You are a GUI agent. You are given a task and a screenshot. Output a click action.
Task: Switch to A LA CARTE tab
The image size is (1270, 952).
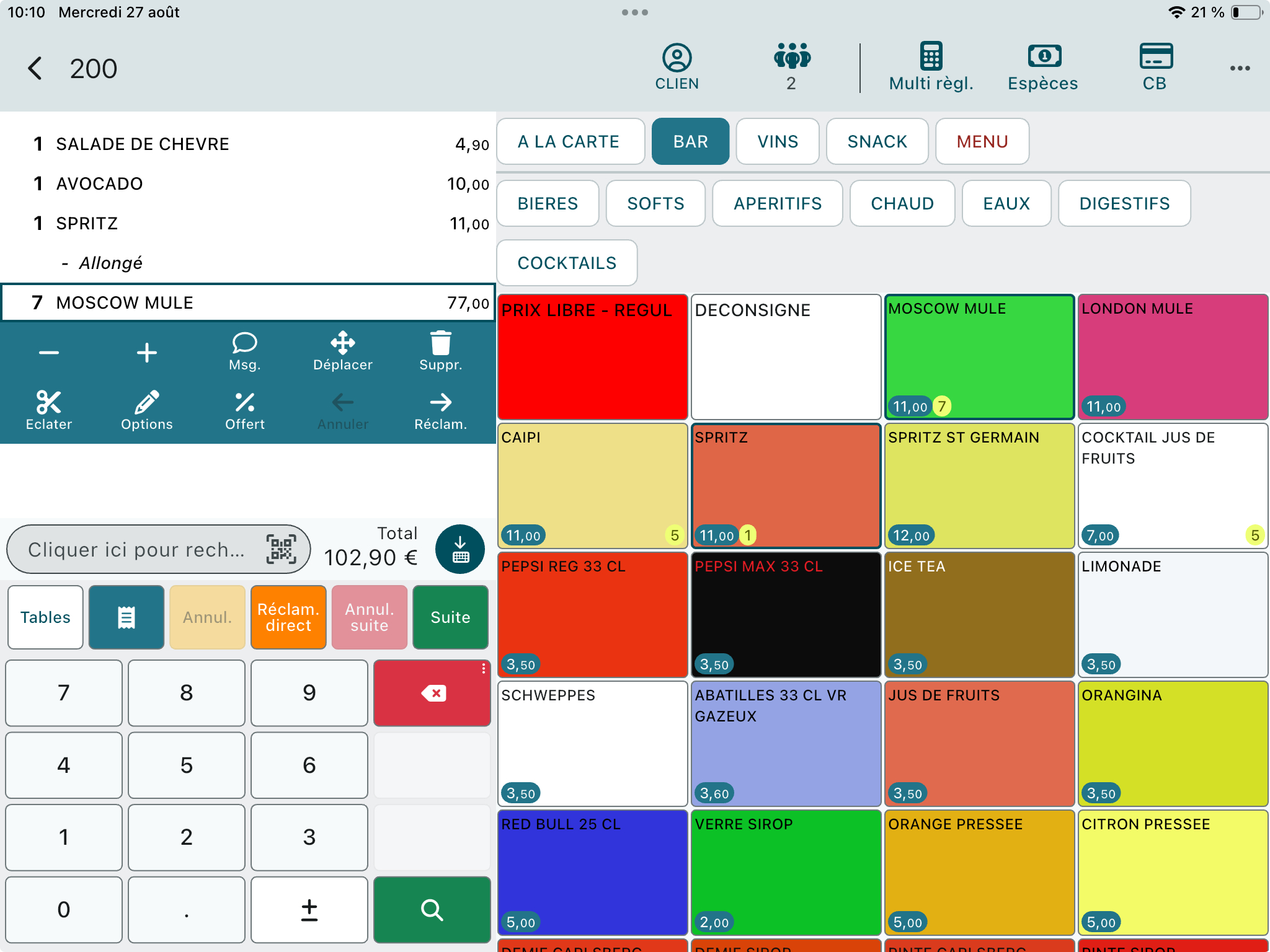click(571, 141)
